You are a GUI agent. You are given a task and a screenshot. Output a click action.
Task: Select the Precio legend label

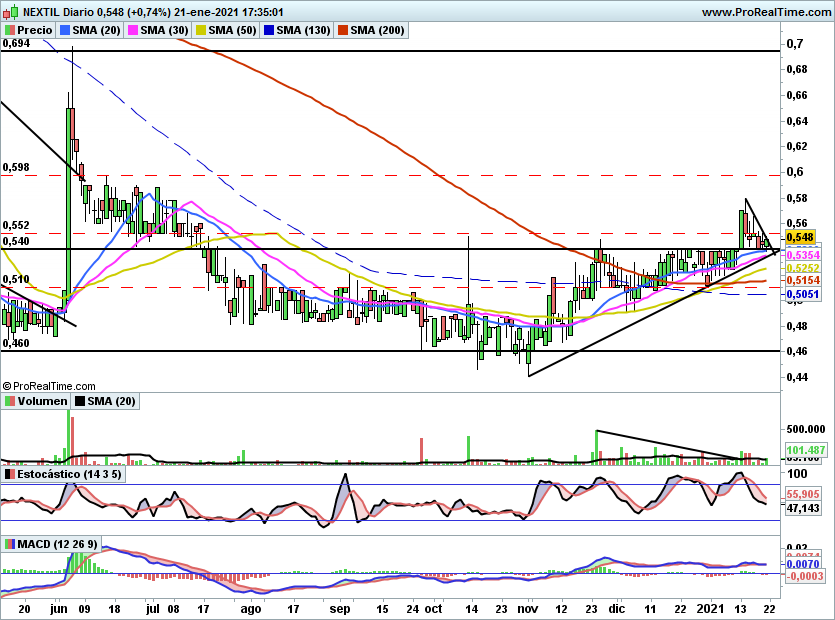click(x=35, y=30)
